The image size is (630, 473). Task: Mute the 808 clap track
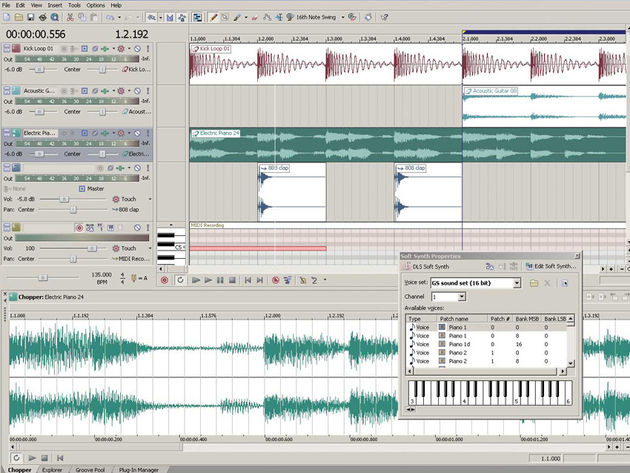pyautogui.click(x=137, y=168)
